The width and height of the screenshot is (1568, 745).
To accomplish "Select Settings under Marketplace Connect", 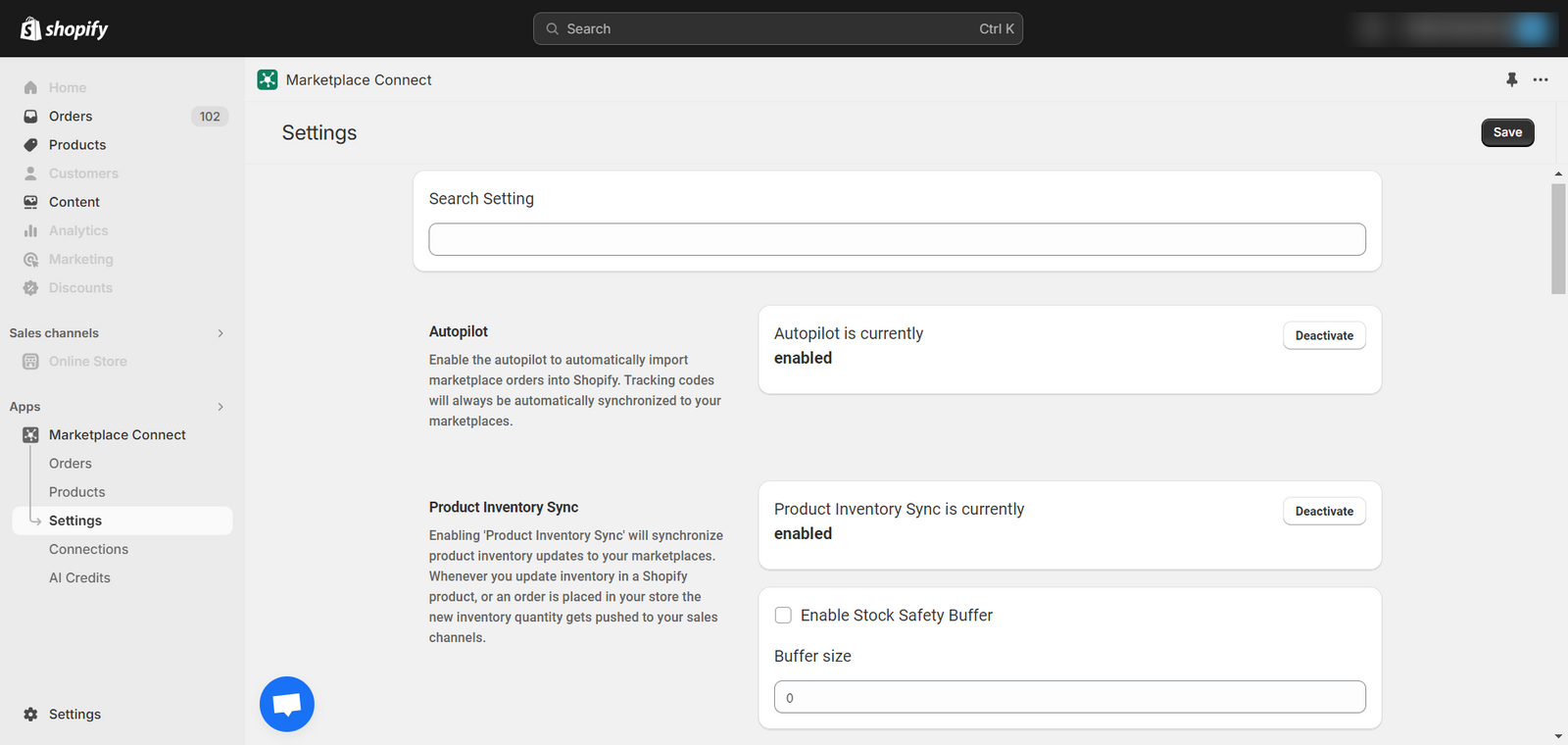I will 122,521.
